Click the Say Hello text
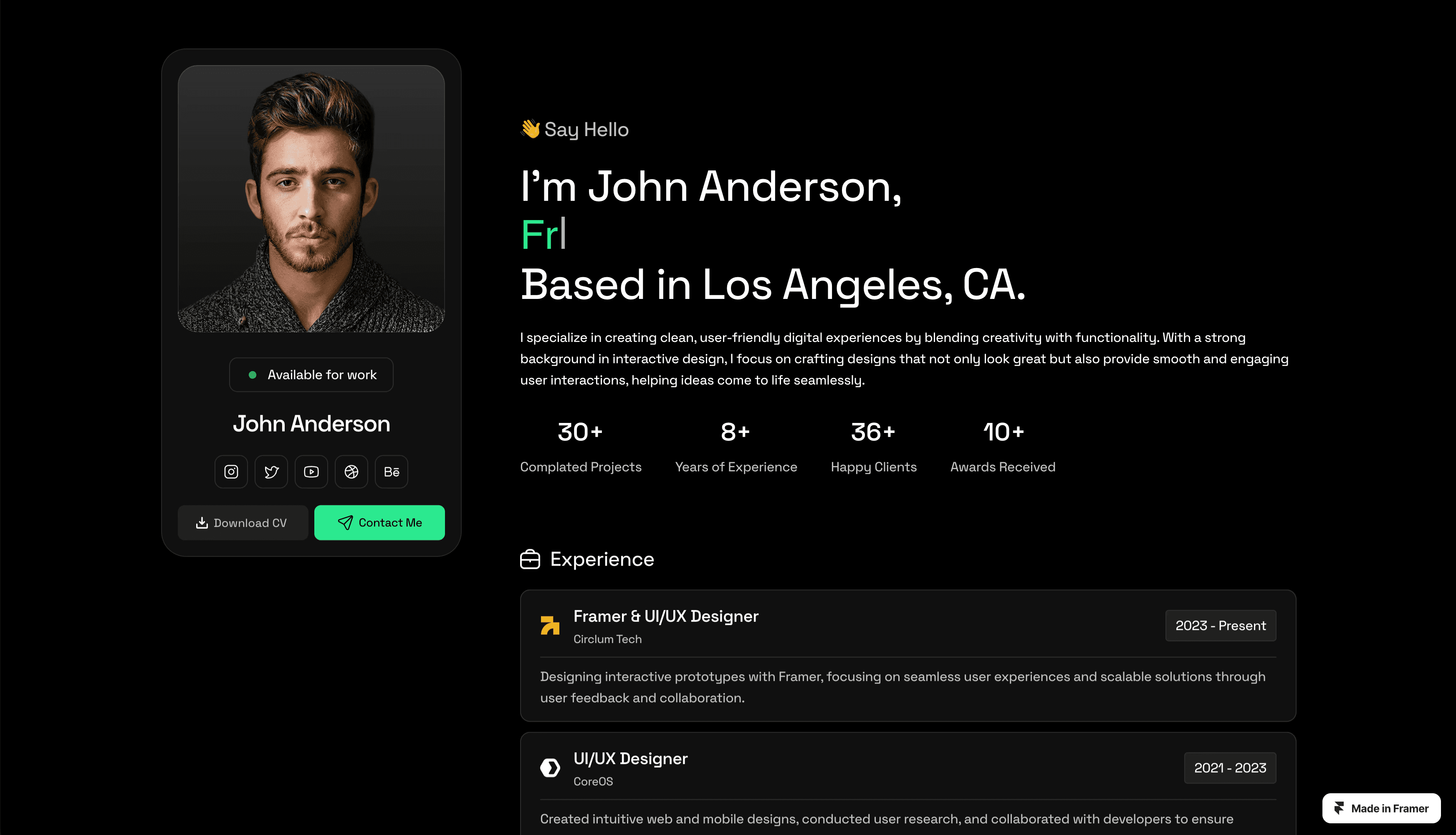The height and width of the screenshot is (835, 1456). click(586, 129)
